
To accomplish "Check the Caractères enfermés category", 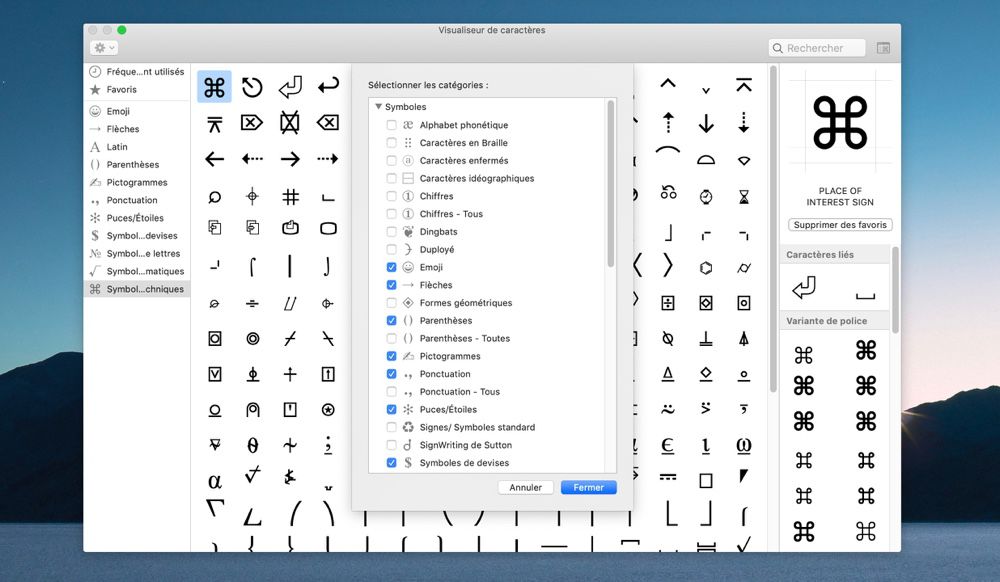I will coord(392,161).
